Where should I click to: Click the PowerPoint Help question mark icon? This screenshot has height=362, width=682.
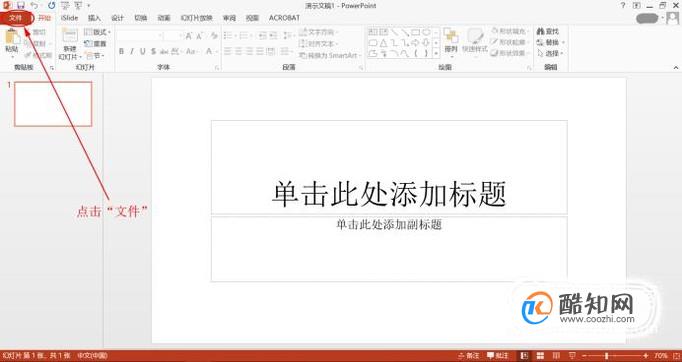tap(623, 6)
